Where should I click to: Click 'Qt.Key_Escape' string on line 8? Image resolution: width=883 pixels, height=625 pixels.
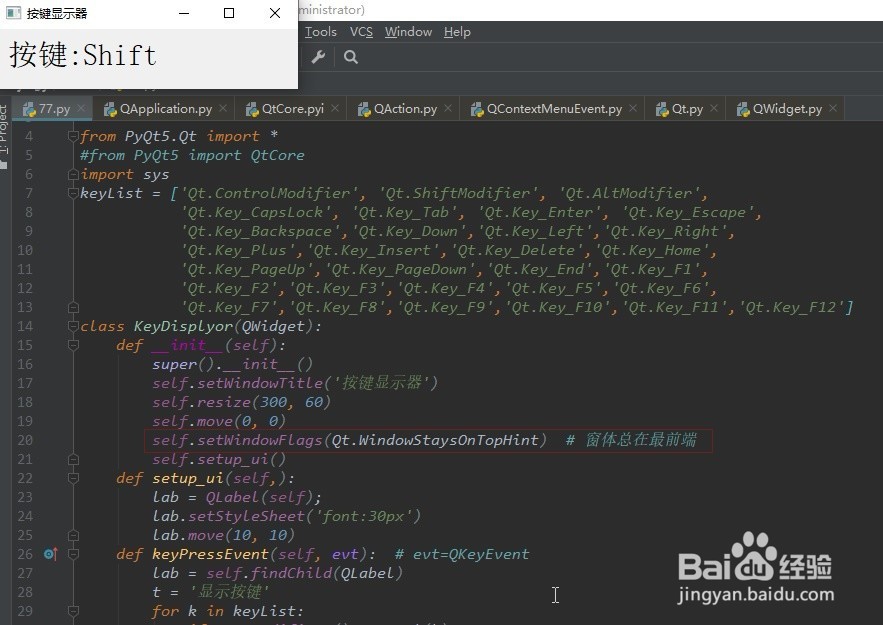click(688, 212)
